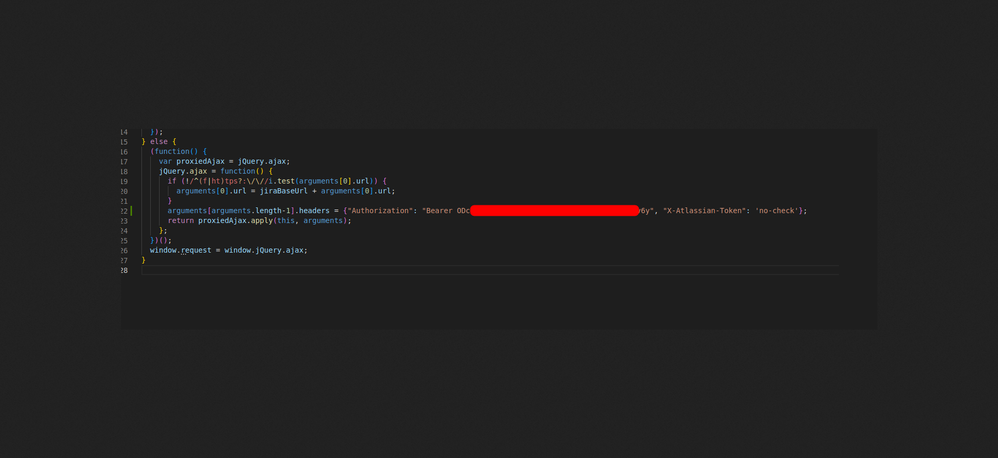Click line number 26 in the gutter
Screen dimensions: 998x458
(x=124, y=251)
